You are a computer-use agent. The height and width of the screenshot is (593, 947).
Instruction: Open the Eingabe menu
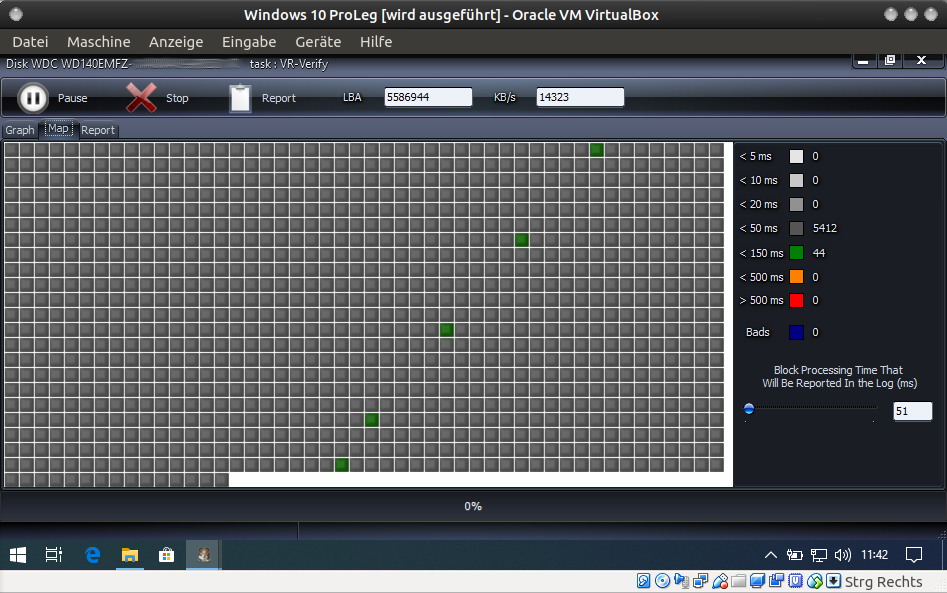pyautogui.click(x=249, y=42)
